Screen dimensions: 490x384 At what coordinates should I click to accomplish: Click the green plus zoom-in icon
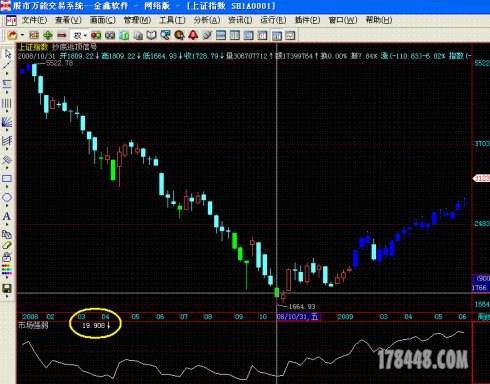click(48, 35)
